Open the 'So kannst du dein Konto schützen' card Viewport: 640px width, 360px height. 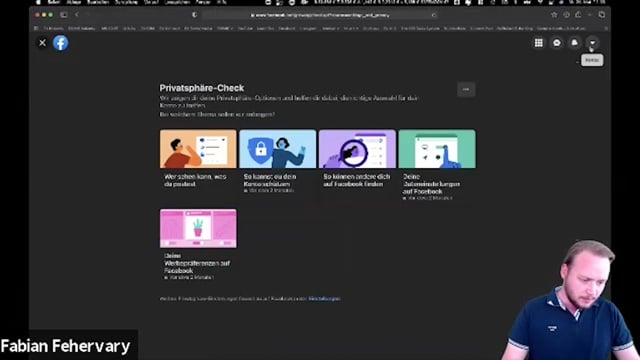click(278, 162)
